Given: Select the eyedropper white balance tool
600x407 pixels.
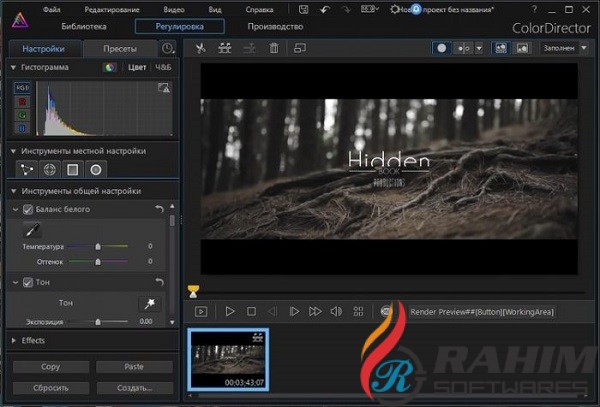Looking at the screenshot, I should (x=30, y=229).
